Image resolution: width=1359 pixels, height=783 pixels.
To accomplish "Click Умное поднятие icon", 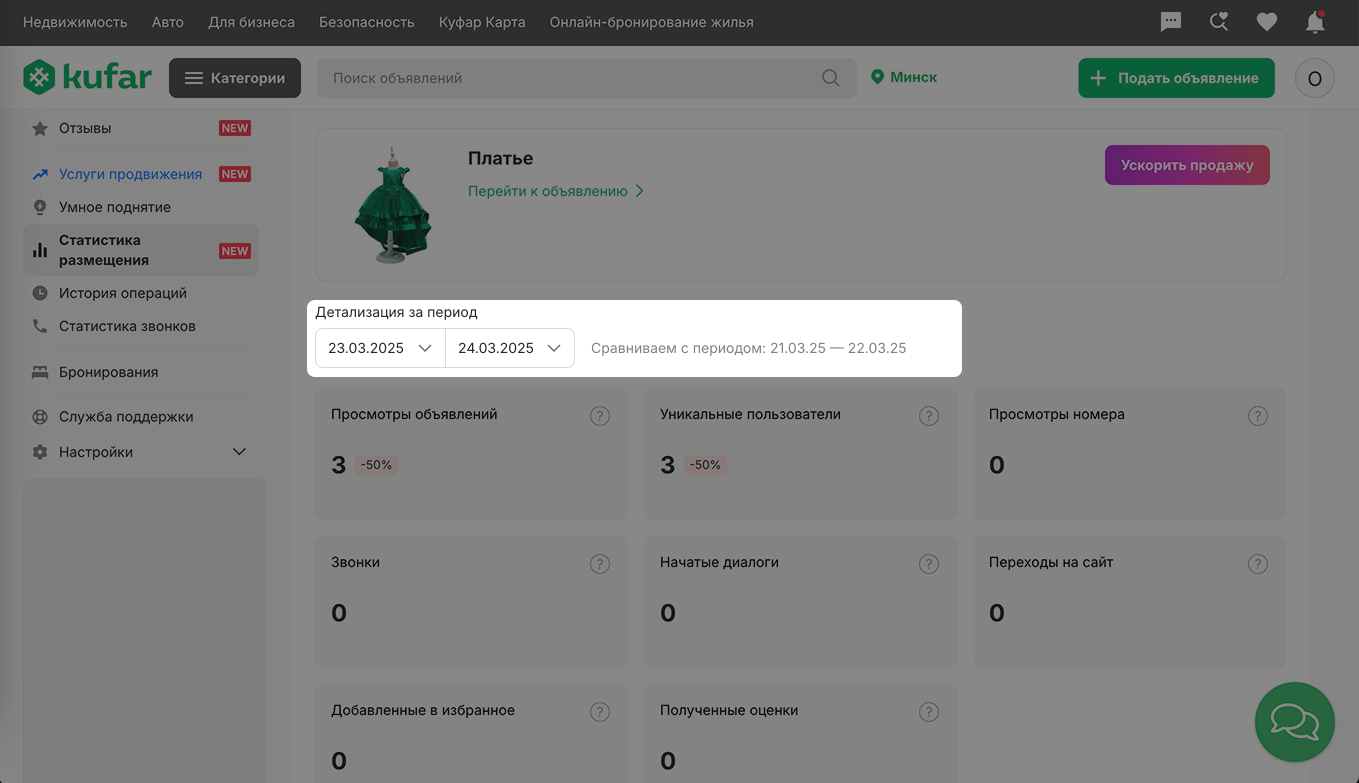I will 40,207.
